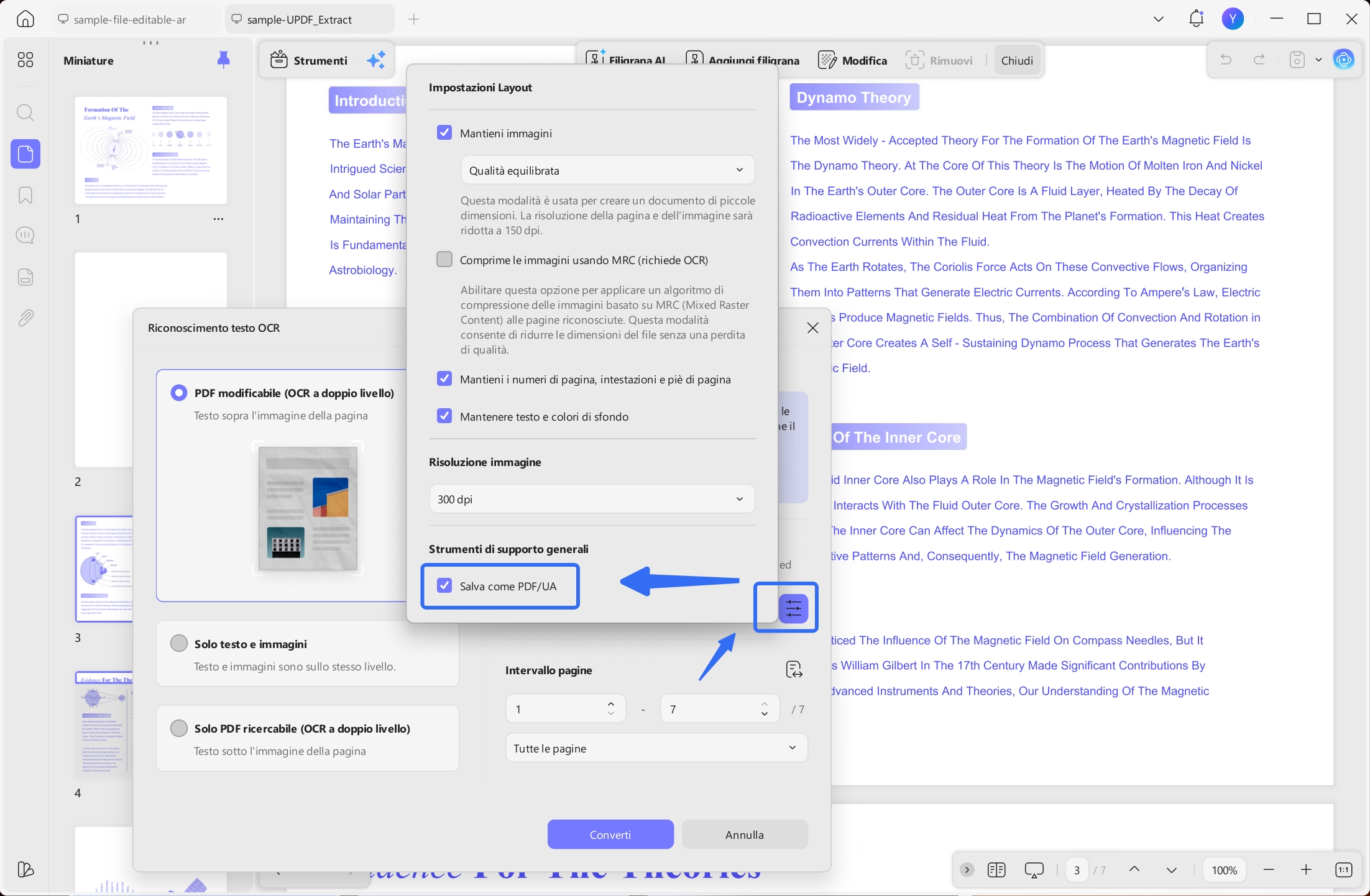Viewport: 1370px width, 896px height.
Task: Open the Search tool in left sidebar
Action: click(25, 112)
